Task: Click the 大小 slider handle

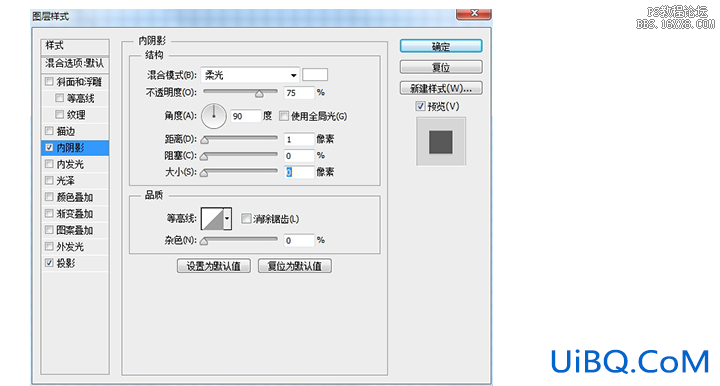Action: 204,173
